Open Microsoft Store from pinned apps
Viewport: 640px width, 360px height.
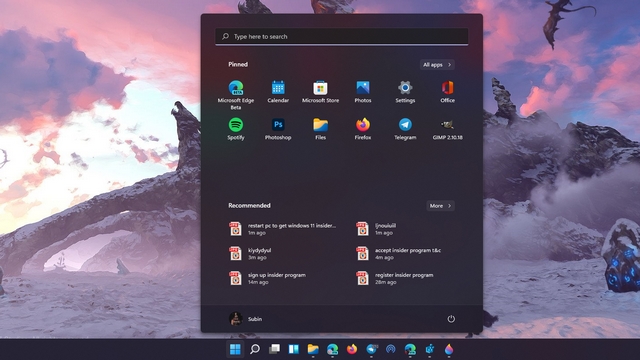pyautogui.click(x=320, y=92)
